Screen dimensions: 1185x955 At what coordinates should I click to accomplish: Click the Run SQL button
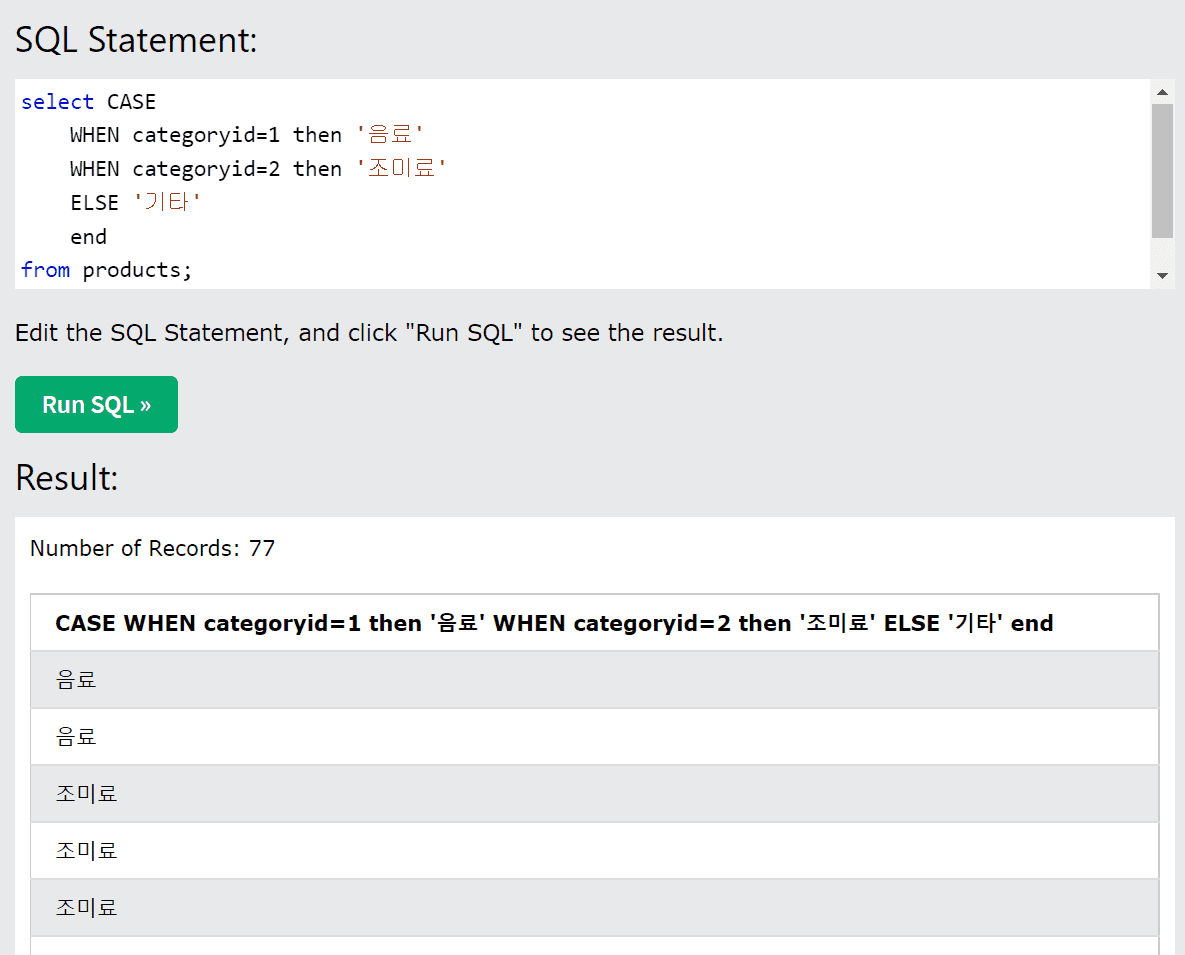click(x=96, y=404)
